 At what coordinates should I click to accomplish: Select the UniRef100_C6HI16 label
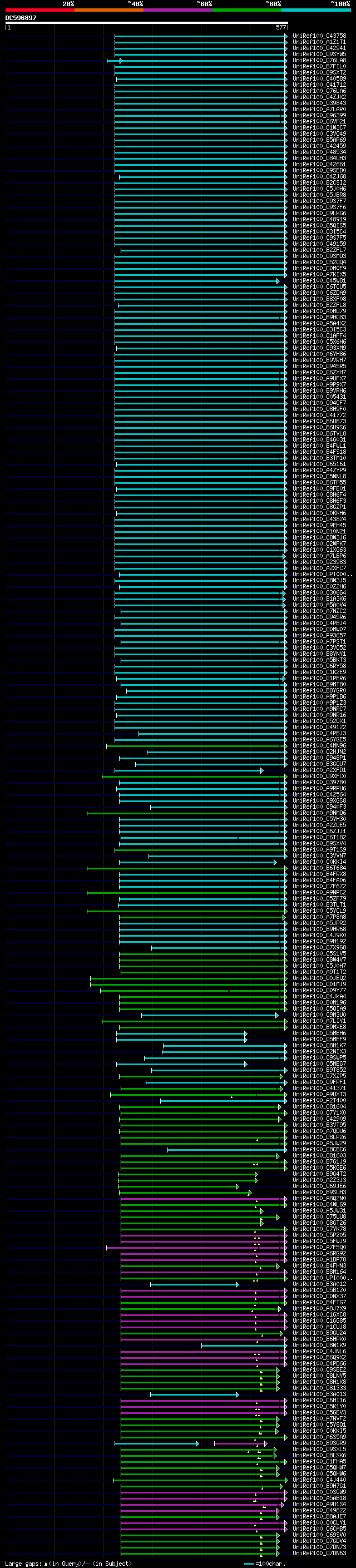319,1400
